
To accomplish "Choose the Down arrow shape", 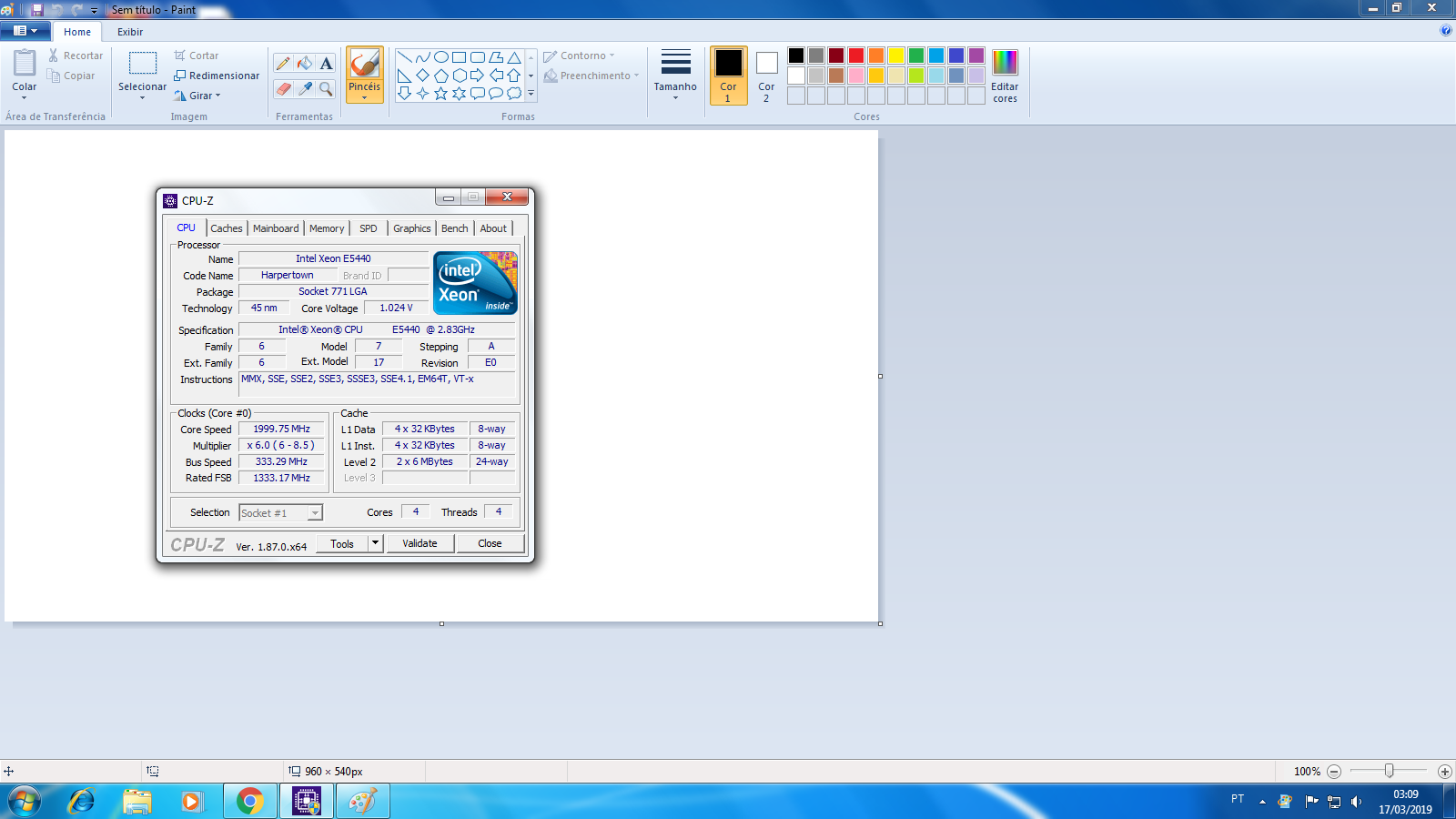I will click(405, 93).
